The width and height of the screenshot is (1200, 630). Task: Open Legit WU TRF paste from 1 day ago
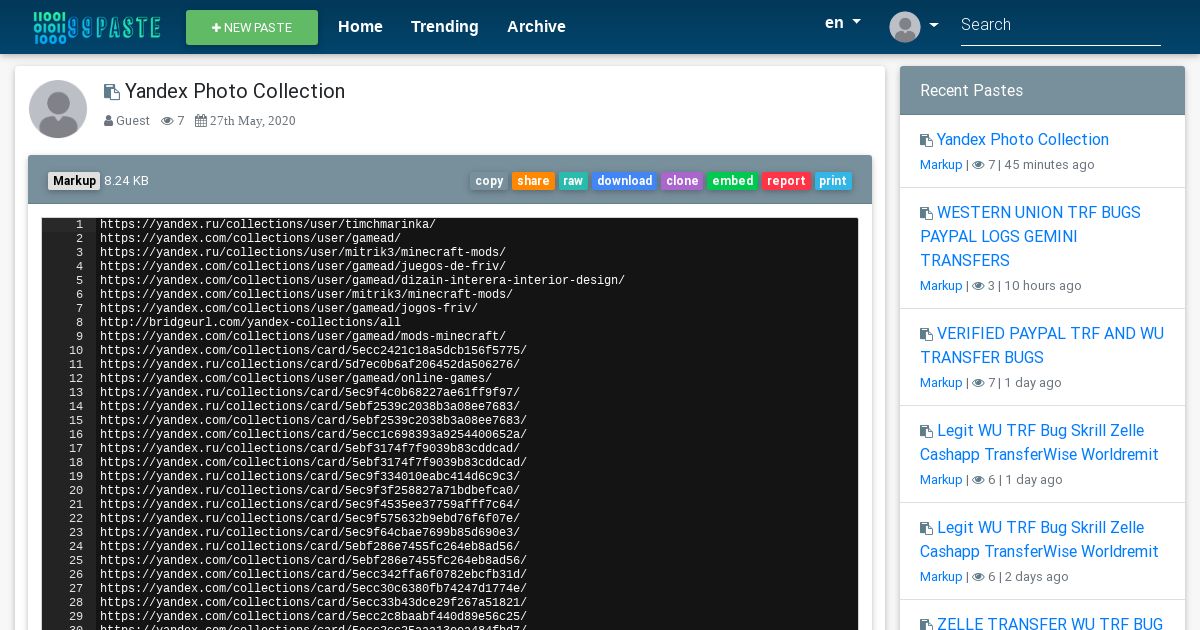[1039, 443]
